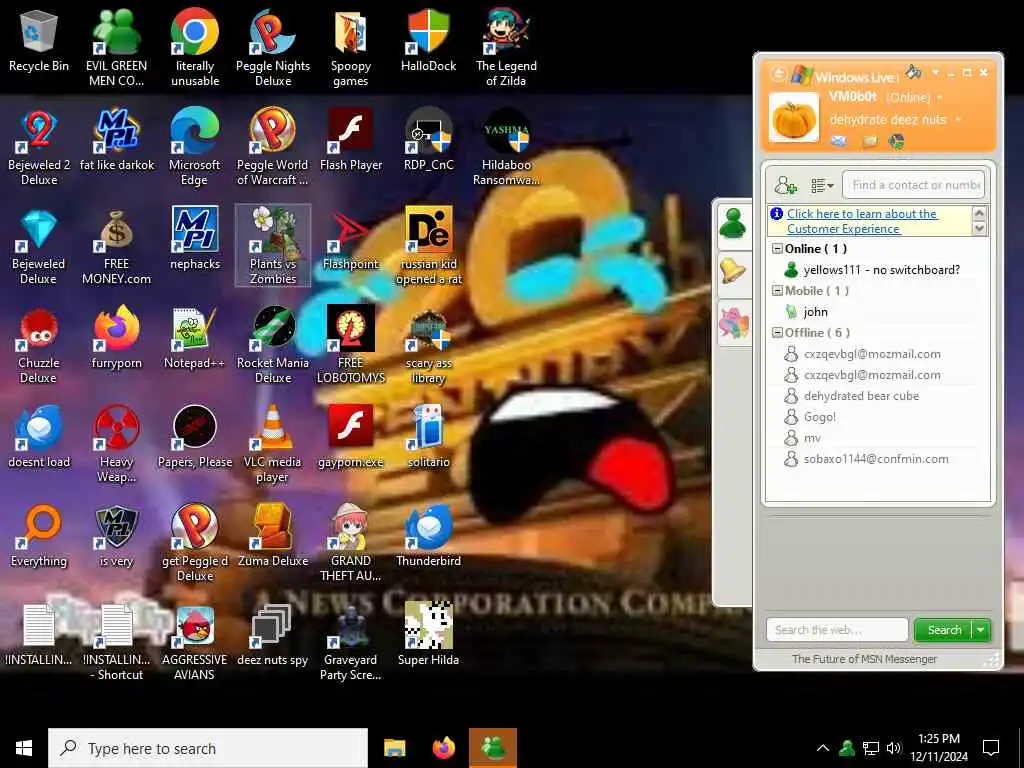This screenshot has height=768, width=1024.
Task: Select the Microsoft Edge shortcut
Action: (195, 148)
